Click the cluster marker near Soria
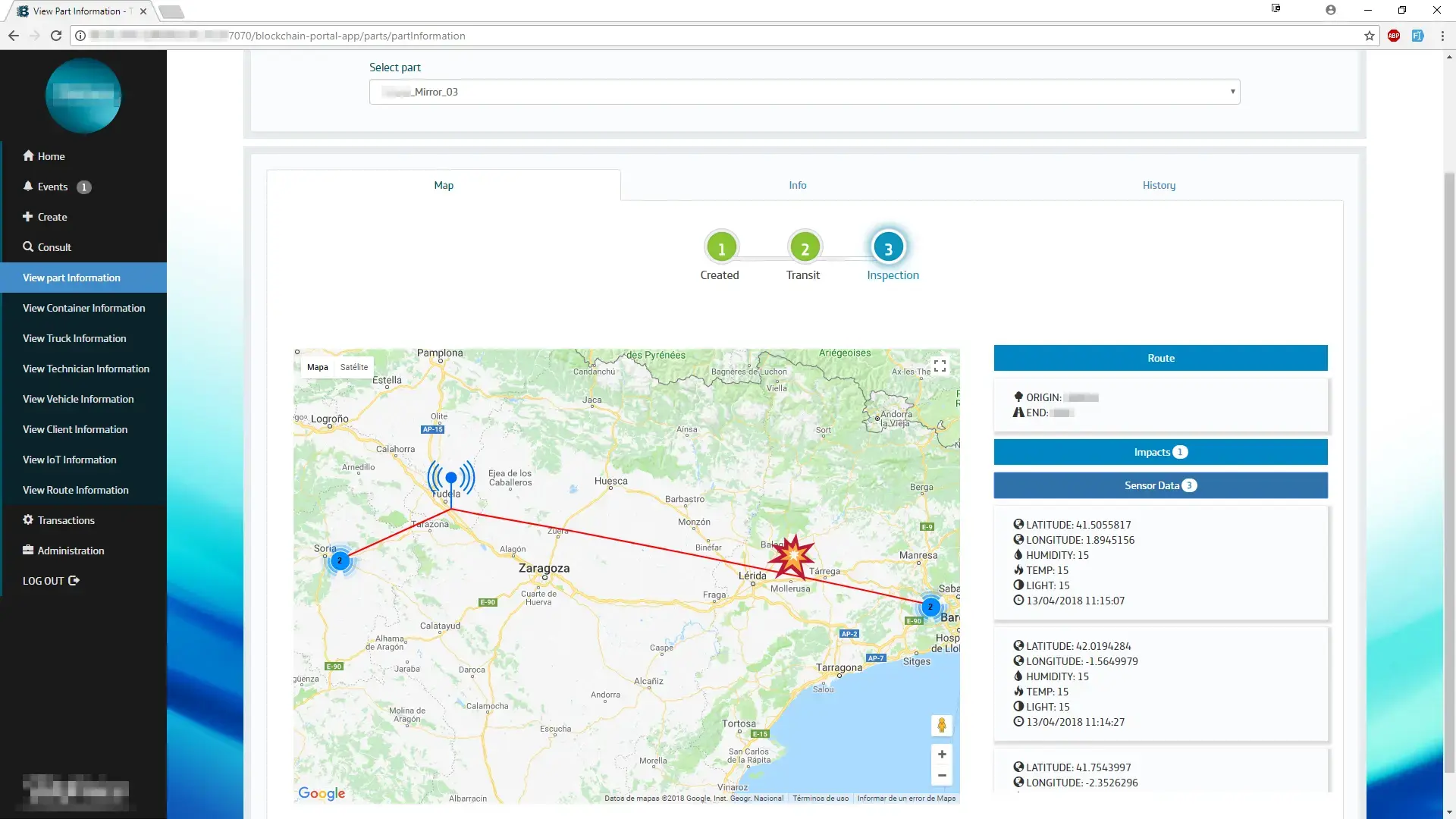 click(340, 561)
